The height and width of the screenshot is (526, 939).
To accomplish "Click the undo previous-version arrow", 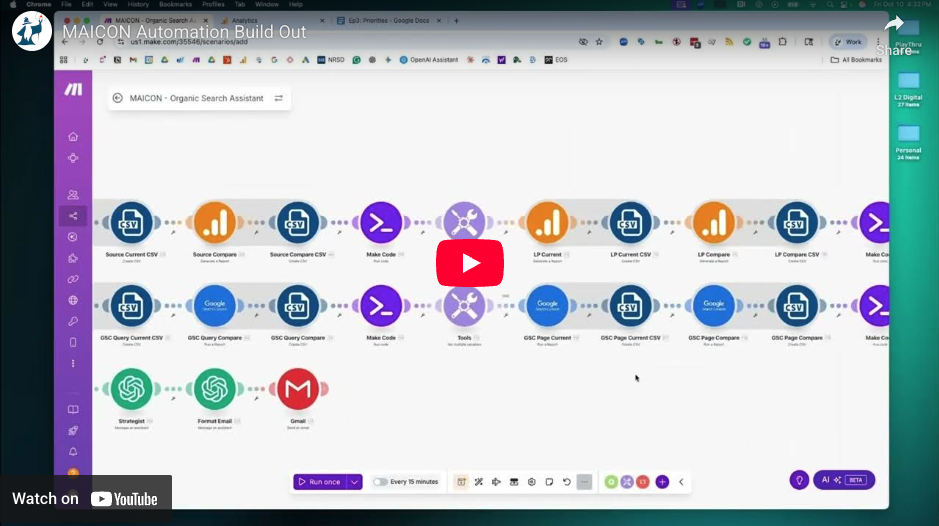I will click(567, 482).
